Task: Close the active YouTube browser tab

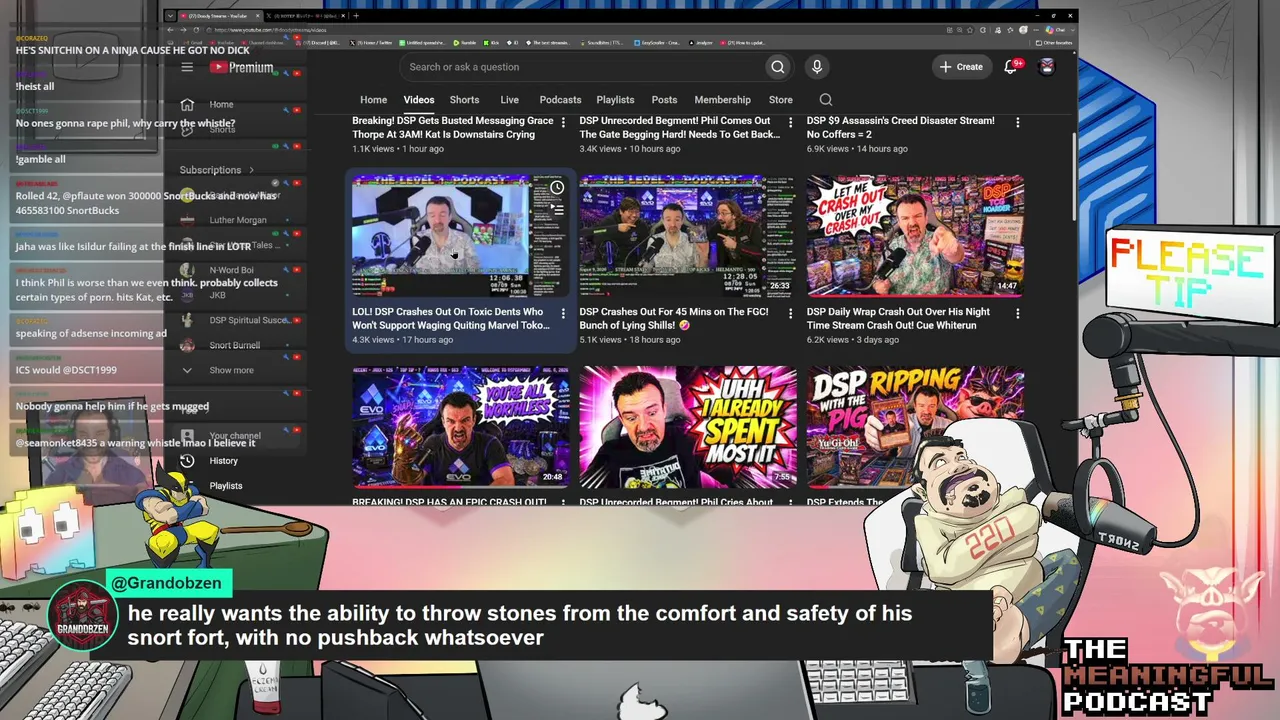Action: 257,16
